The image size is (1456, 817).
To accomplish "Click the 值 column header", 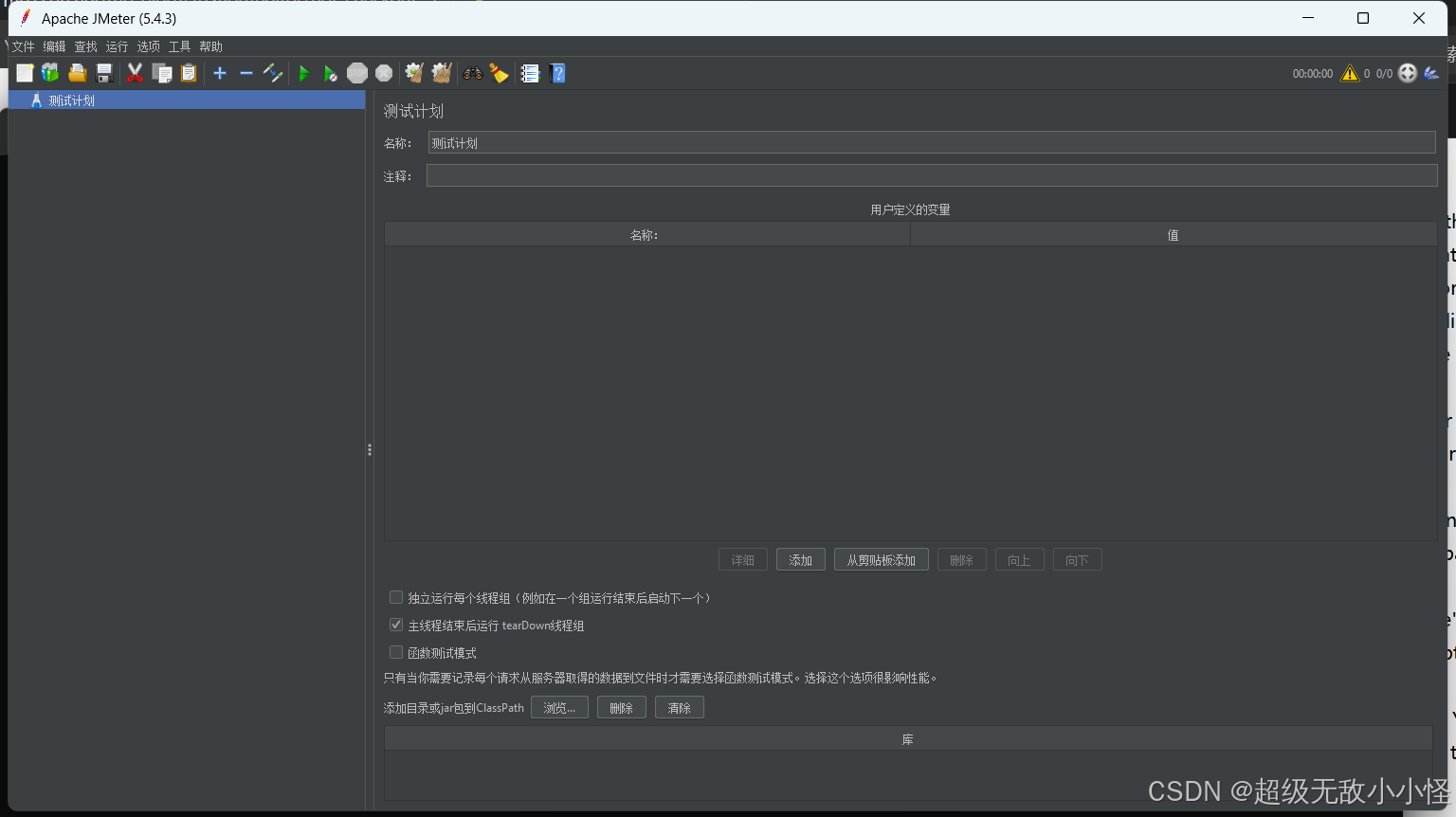I will click(x=1174, y=235).
